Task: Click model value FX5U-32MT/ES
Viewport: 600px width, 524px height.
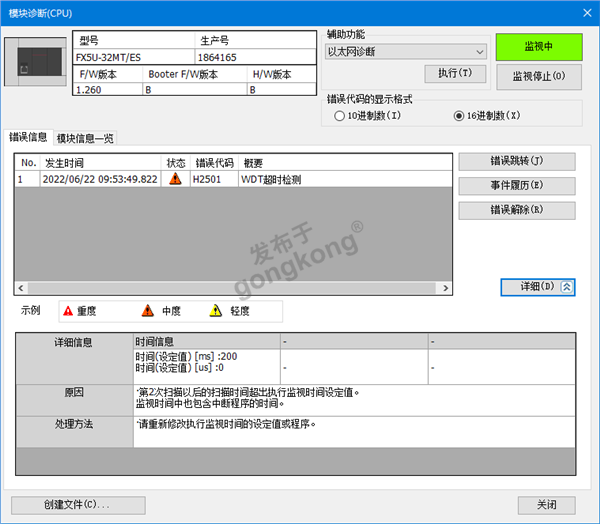Action: [108, 57]
